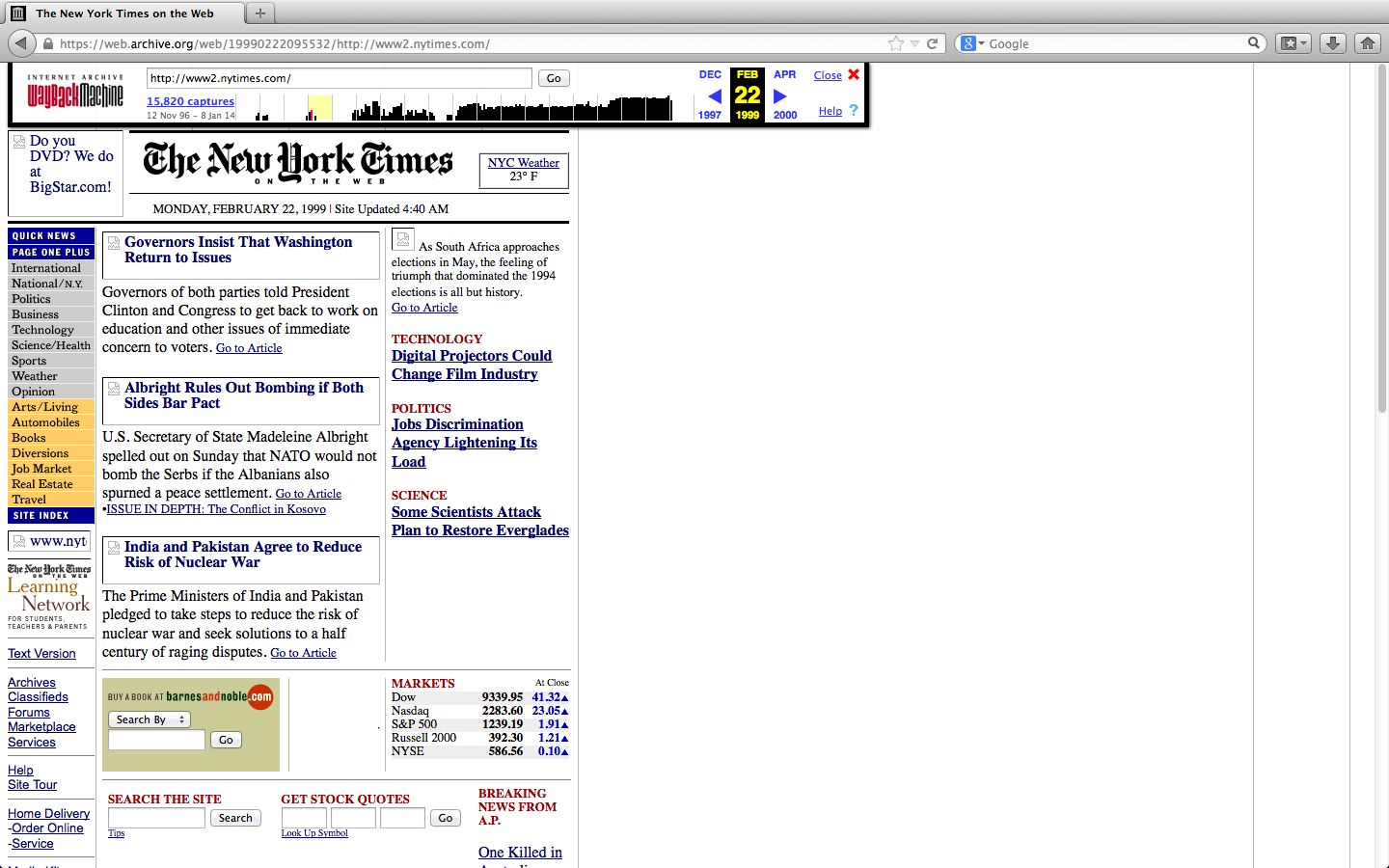Open the URL history dropdown arrow in the address bar
Screen dimensions: 1389x868
tap(915, 43)
